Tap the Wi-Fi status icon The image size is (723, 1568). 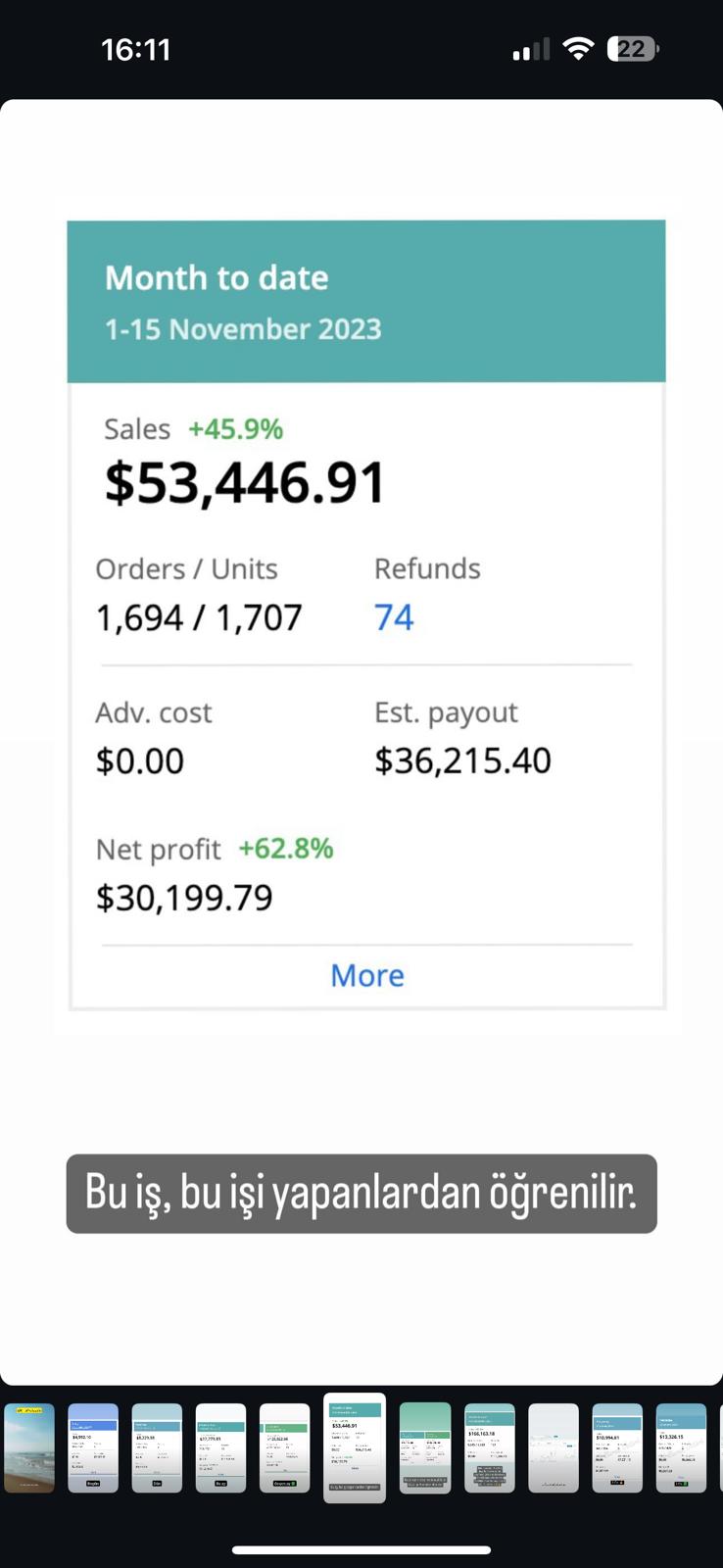(x=579, y=49)
